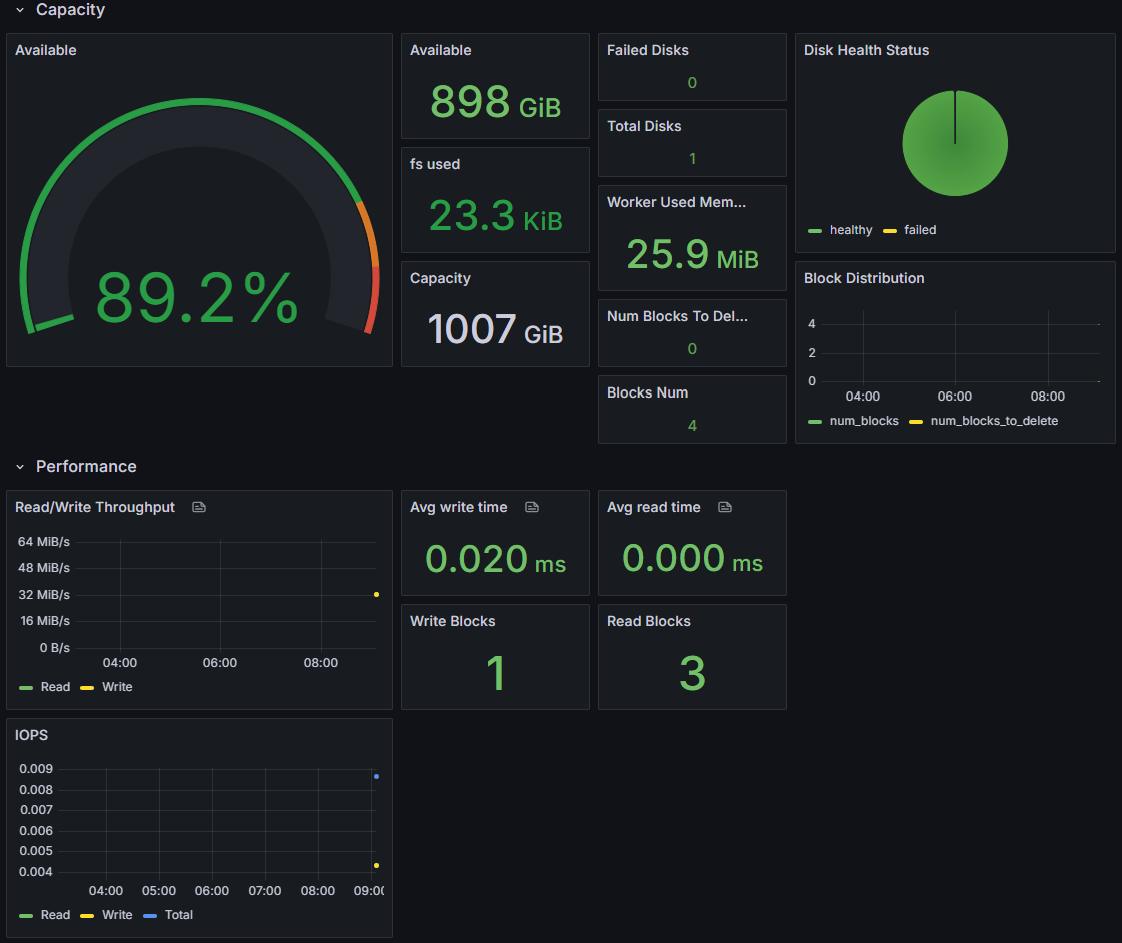
Task: Click Read legend color swatch in Read/Write Throughput
Action: pos(26,687)
